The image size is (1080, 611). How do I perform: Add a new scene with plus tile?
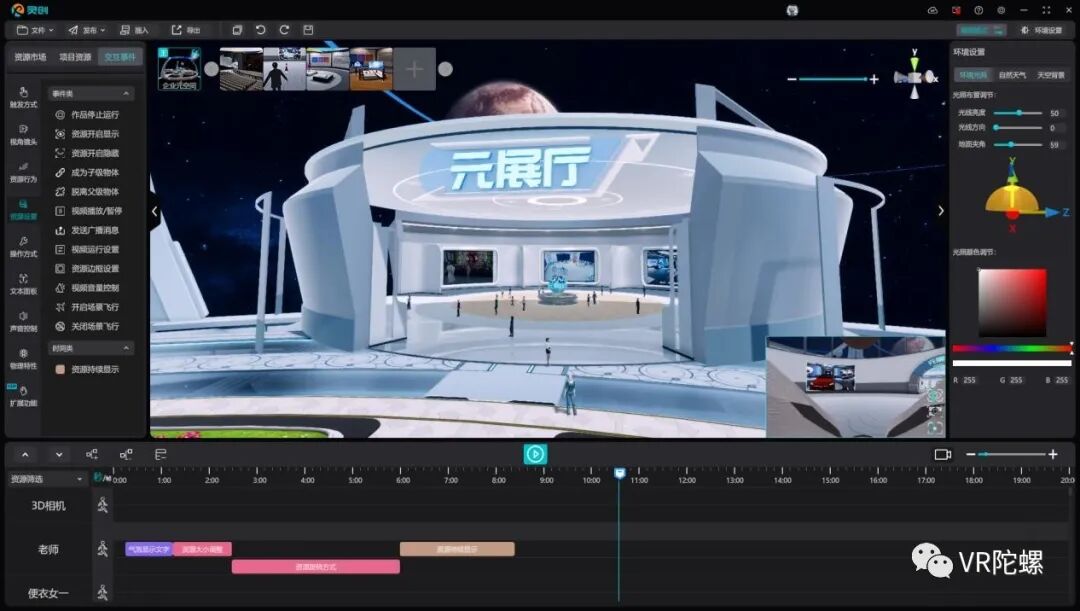(x=414, y=69)
